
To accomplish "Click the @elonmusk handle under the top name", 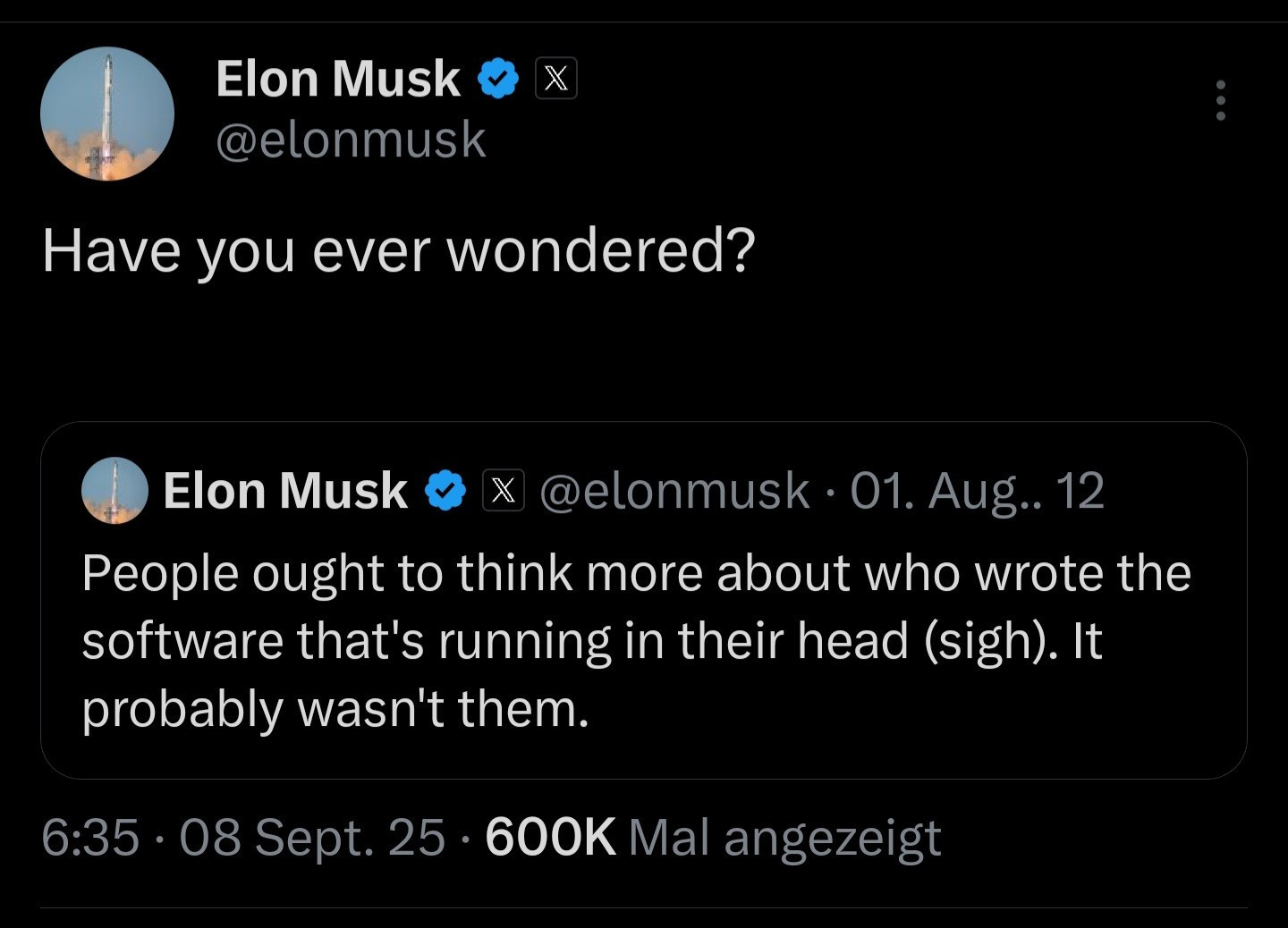I will (351, 139).
